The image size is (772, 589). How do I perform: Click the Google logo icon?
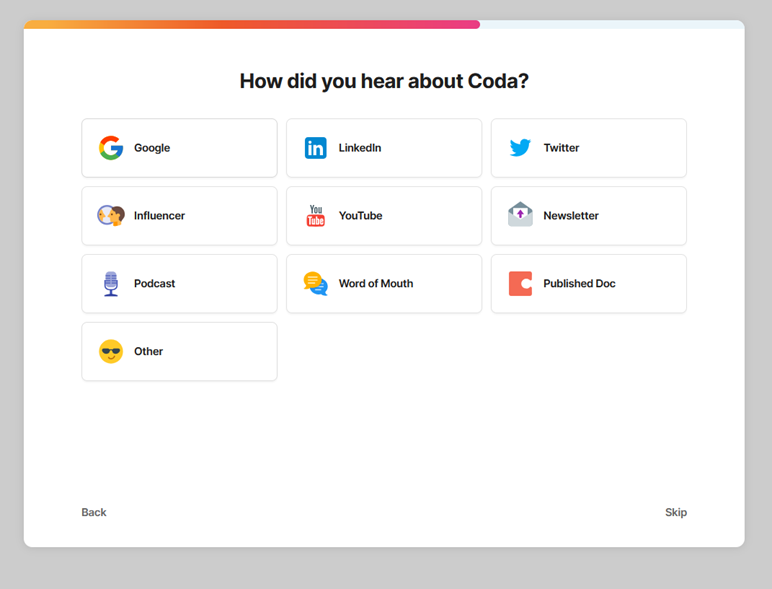coord(111,148)
